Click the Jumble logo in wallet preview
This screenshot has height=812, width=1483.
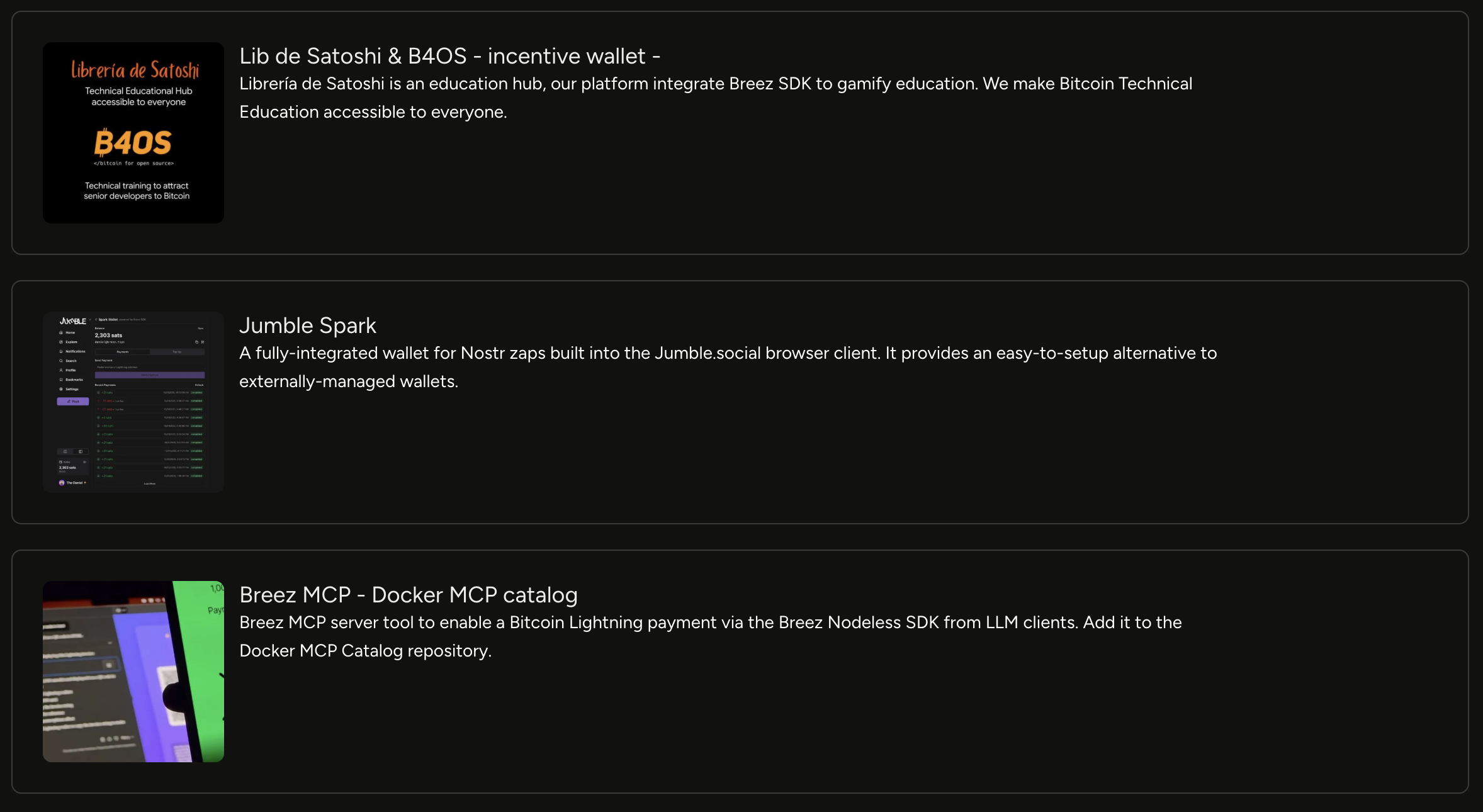coord(73,321)
